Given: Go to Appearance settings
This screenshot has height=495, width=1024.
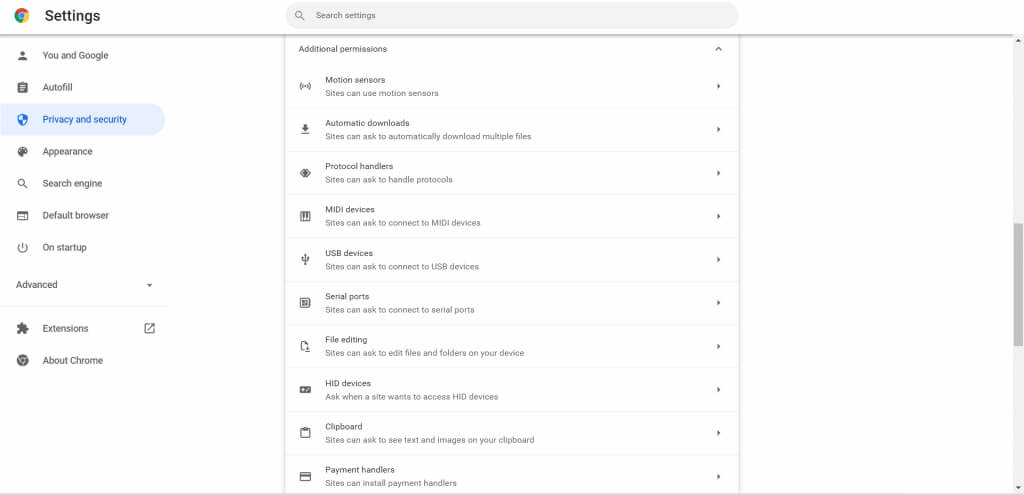Looking at the screenshot, I should pyautogui.click(x=67, y=152).
